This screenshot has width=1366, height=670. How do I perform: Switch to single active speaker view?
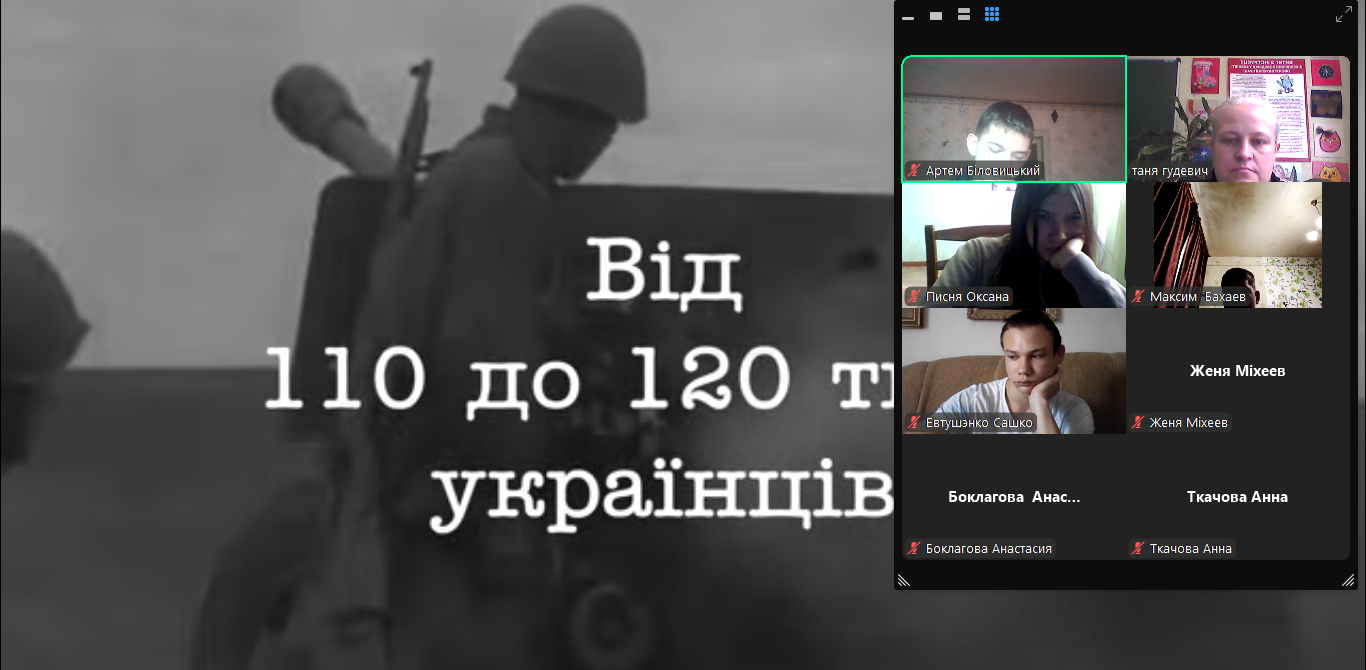pos(936,16)
